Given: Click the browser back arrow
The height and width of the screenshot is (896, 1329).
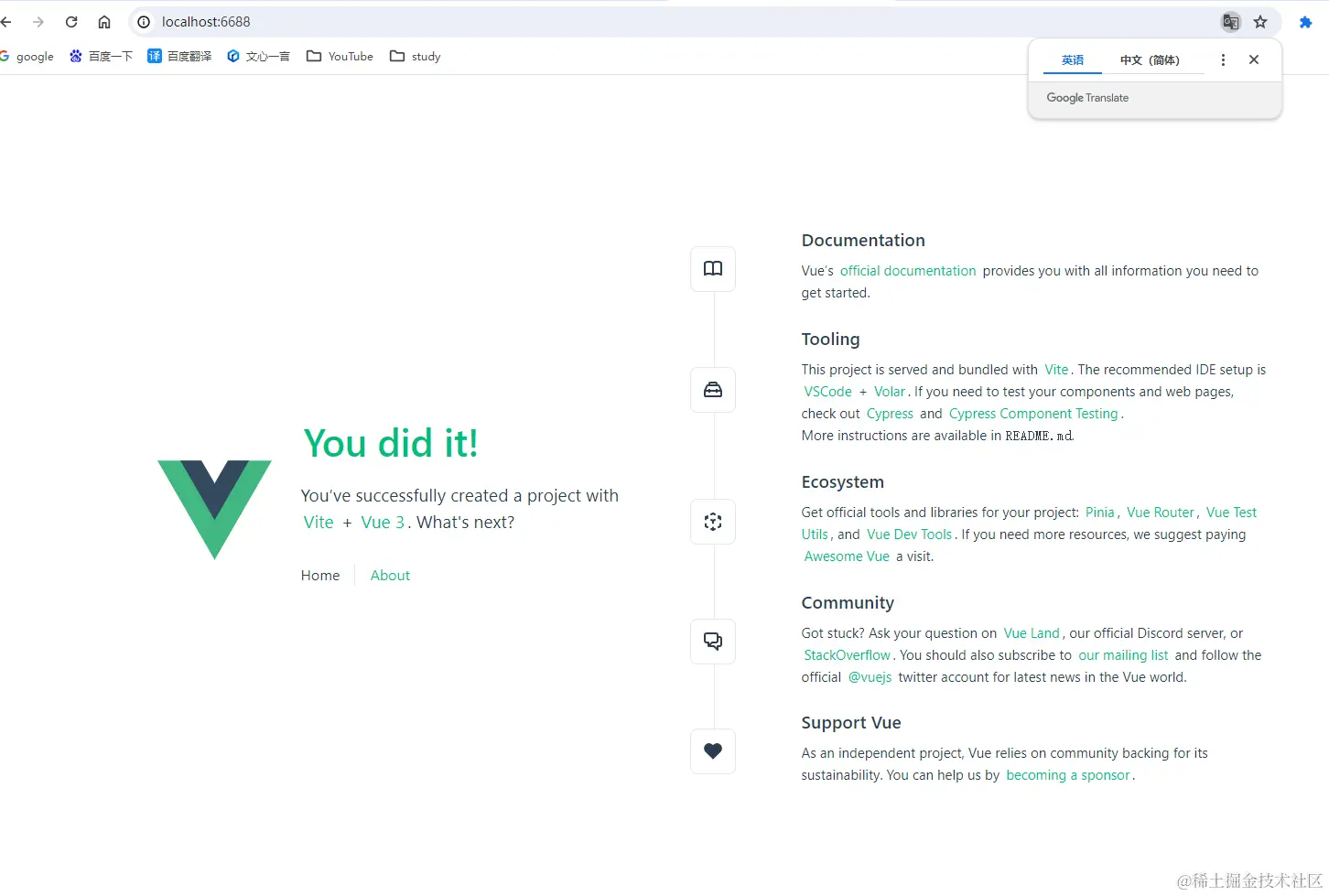Looking at the screenshot, I should (x=6, y=22).
